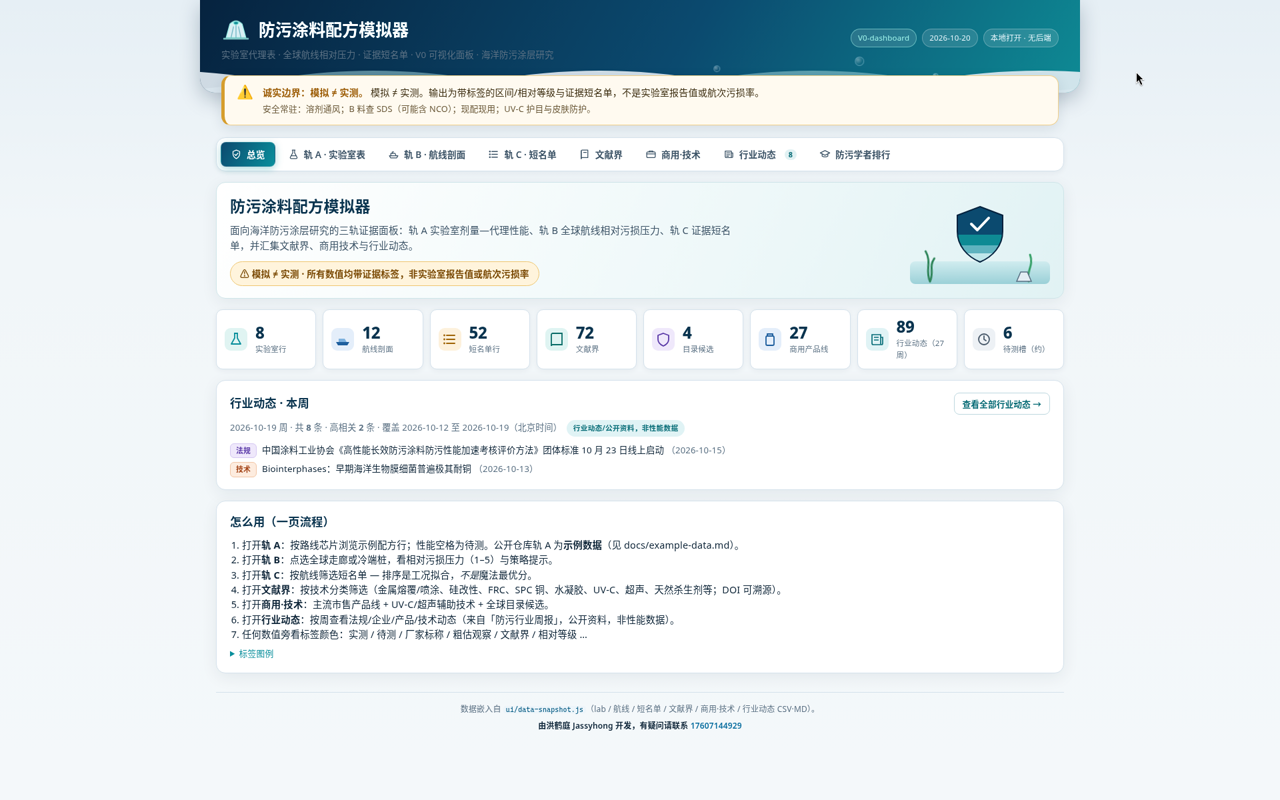This screenshot has height=800, width=1280.
Task: Go to the 防污学者排行 tab
Action: tap(855, 155)
